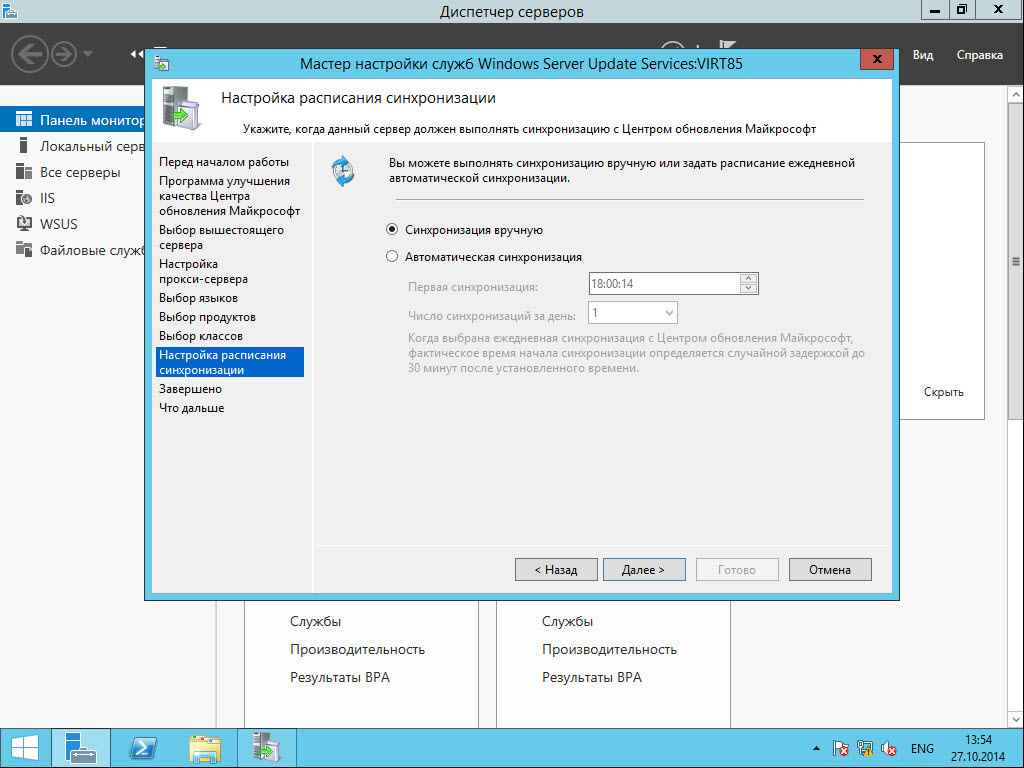Click the Назад back button
The image size is (1024, 768).
point(556,569)
